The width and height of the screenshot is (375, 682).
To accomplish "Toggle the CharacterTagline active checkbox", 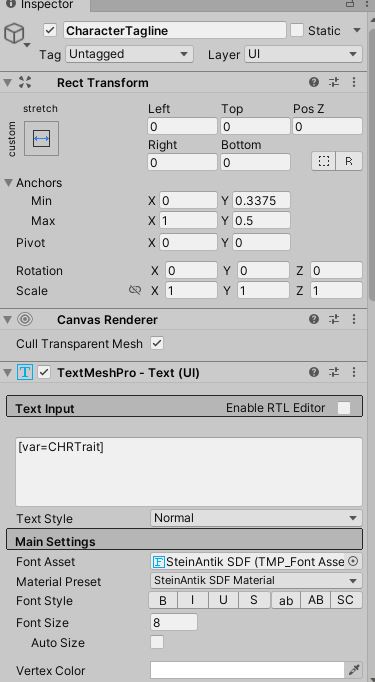I will 50,30.
